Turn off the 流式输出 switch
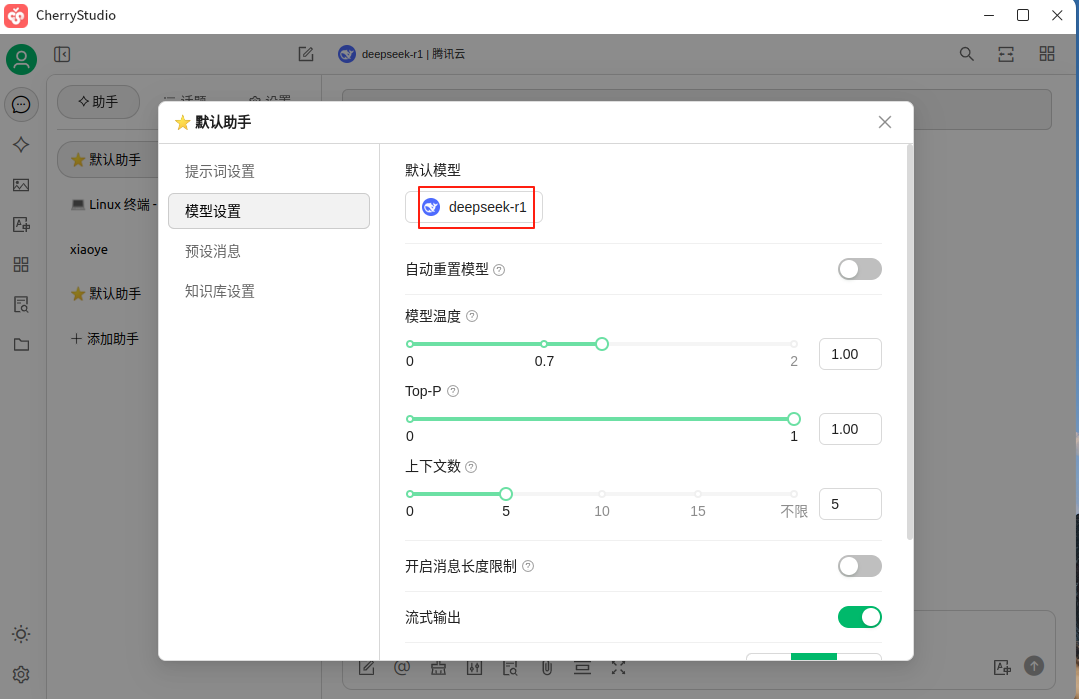The height and width of the screenshot is (699, 1079). tap(859, 617)
